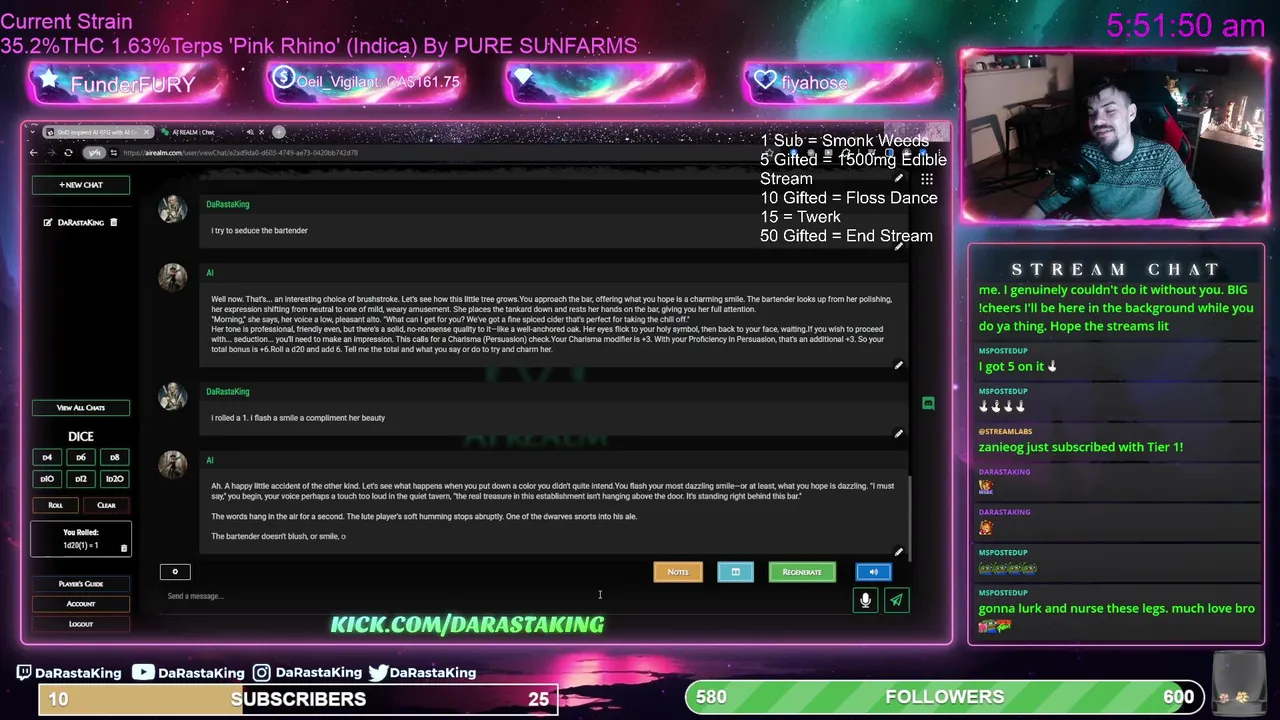
Task: Select the d8 die
Action: click(x=114, y=458)
